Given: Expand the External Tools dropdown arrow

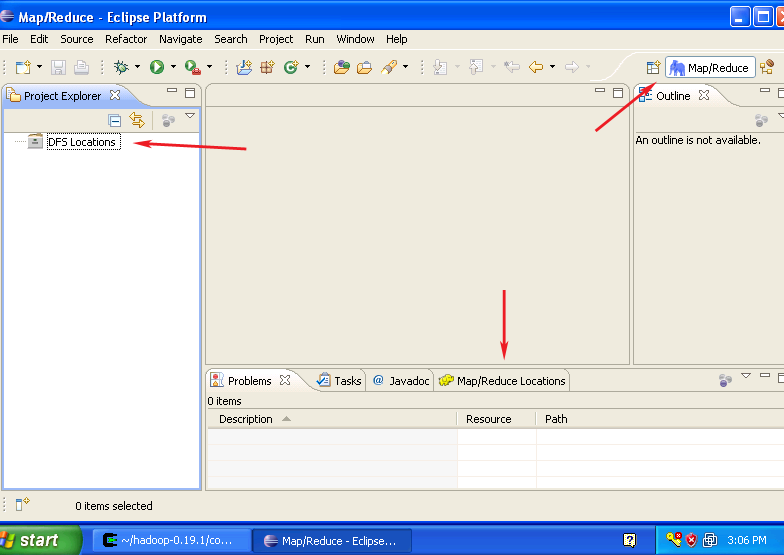Looking at the screenshot, I should coord(209,66).
